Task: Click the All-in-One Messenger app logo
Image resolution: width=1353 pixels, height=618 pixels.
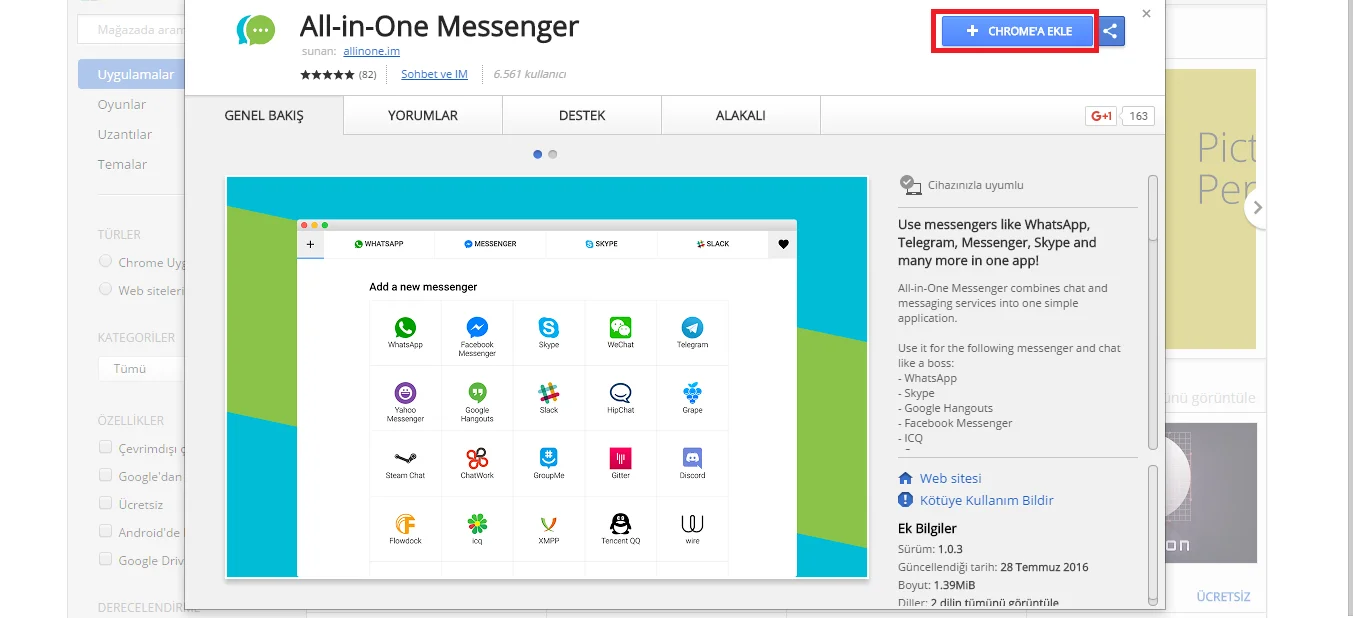Action: tap(256, 30)
